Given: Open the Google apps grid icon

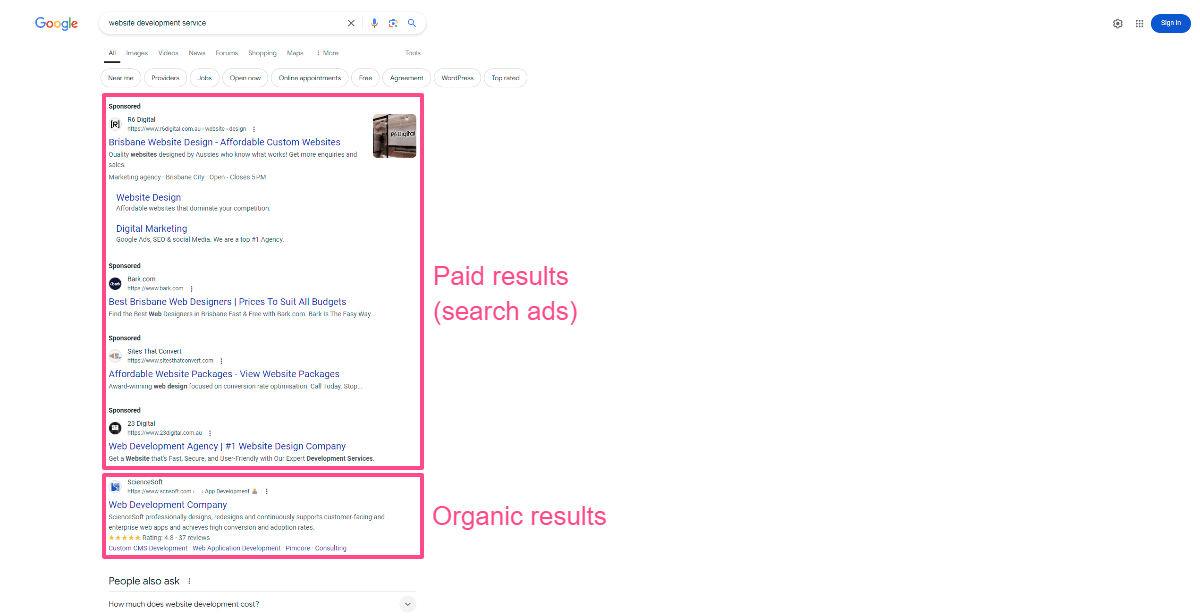Looking at the screenshot, I should click(x=1139, y=23).
